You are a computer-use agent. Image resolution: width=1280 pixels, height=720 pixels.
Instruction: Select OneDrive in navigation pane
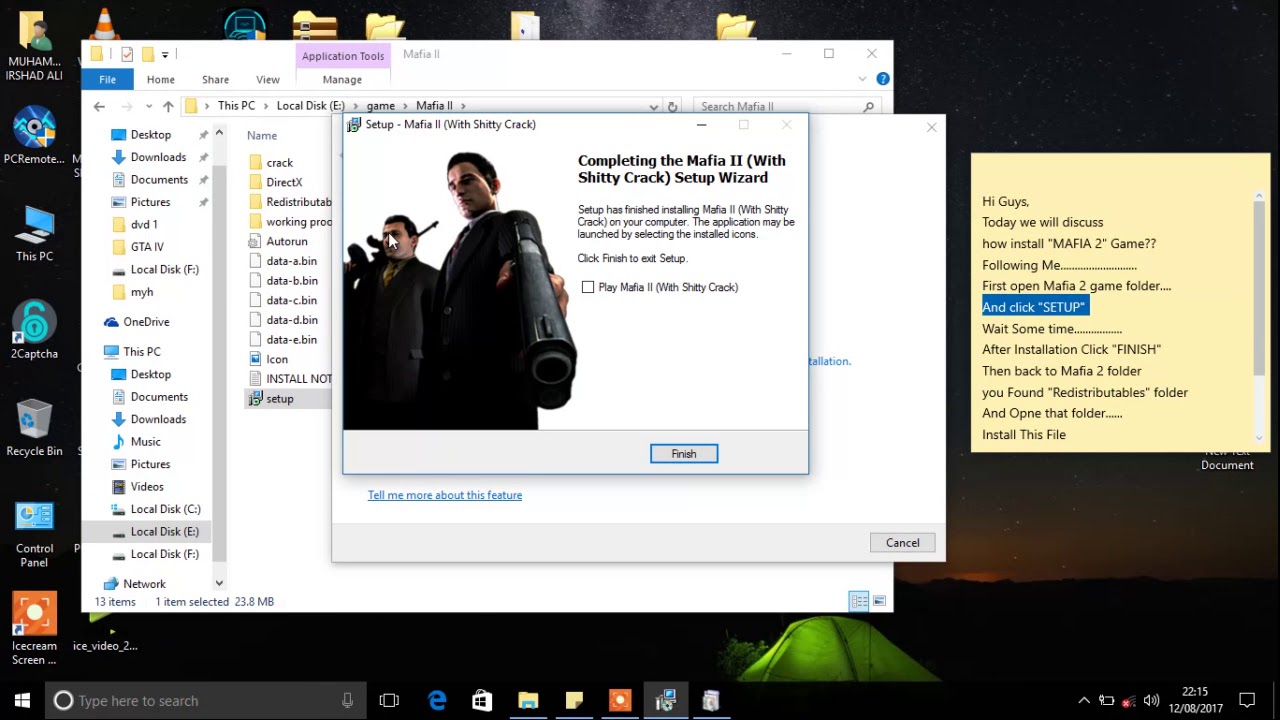click(146, 322)
